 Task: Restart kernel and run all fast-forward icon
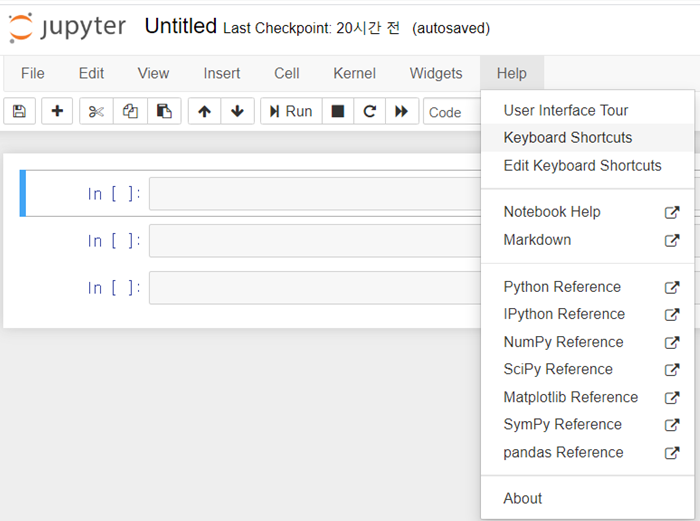coord(402,111)
